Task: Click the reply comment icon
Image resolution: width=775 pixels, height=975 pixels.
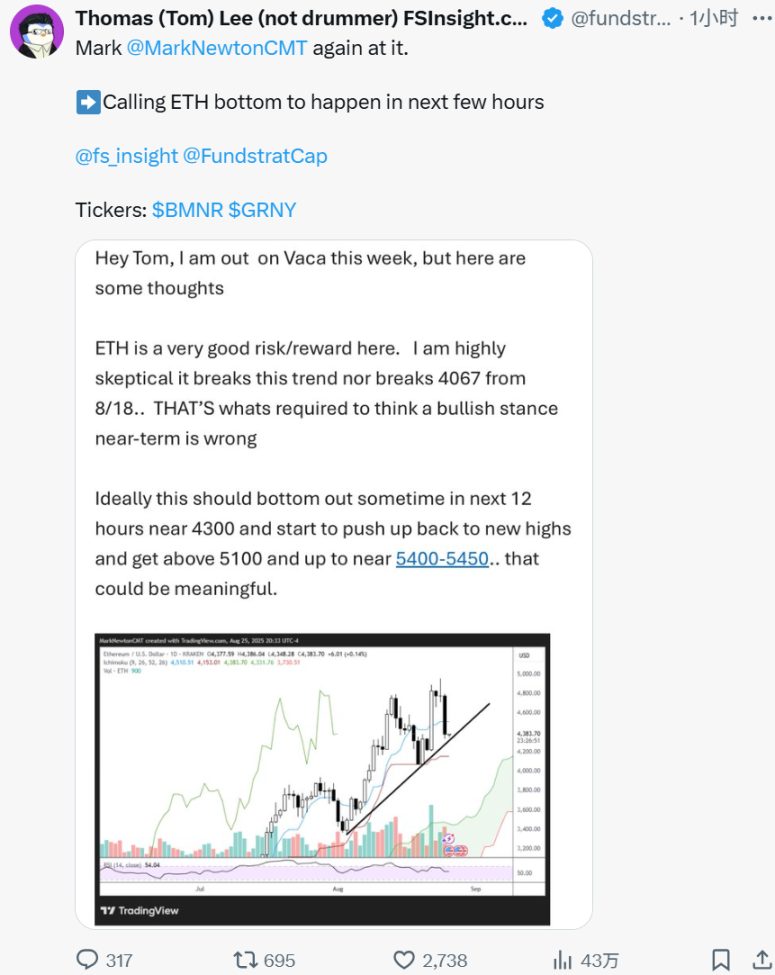Action: point(88,959)
